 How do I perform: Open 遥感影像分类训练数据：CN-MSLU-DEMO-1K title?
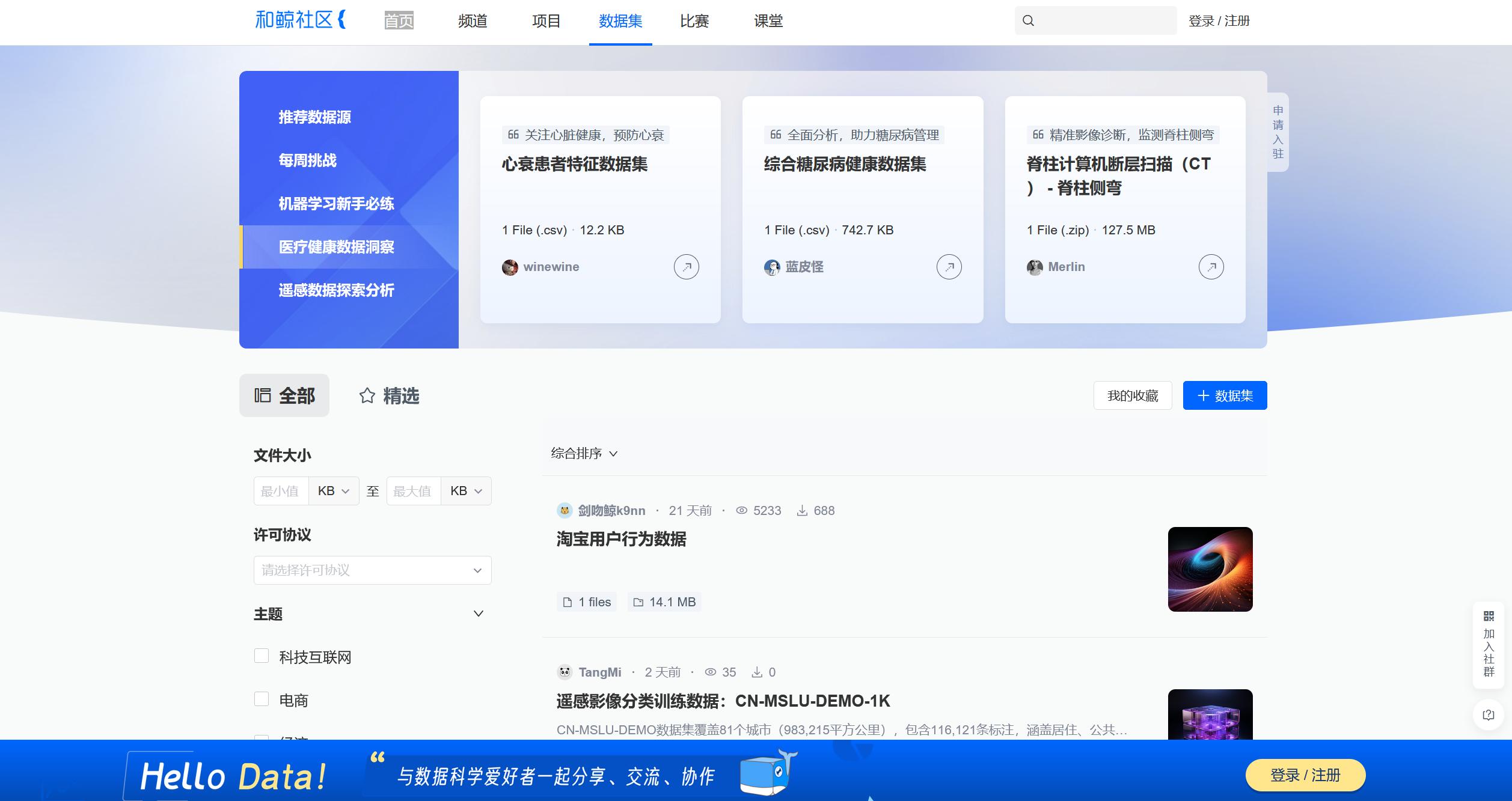point(723,701)
